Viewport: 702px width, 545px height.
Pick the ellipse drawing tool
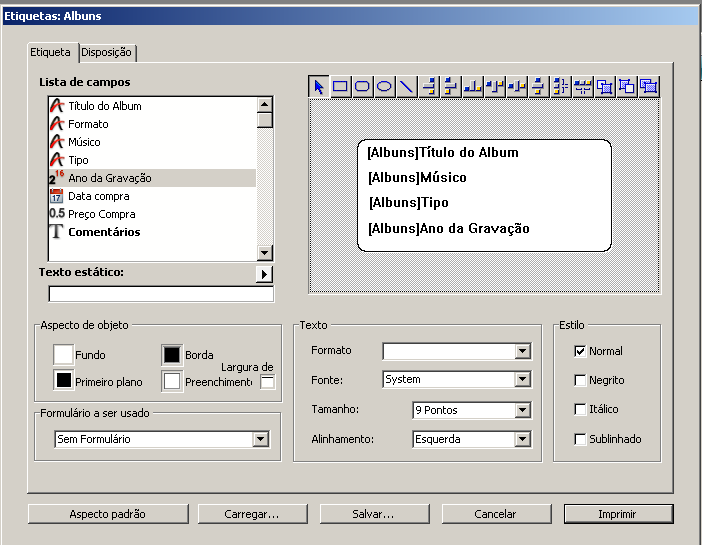coord(385,87)
